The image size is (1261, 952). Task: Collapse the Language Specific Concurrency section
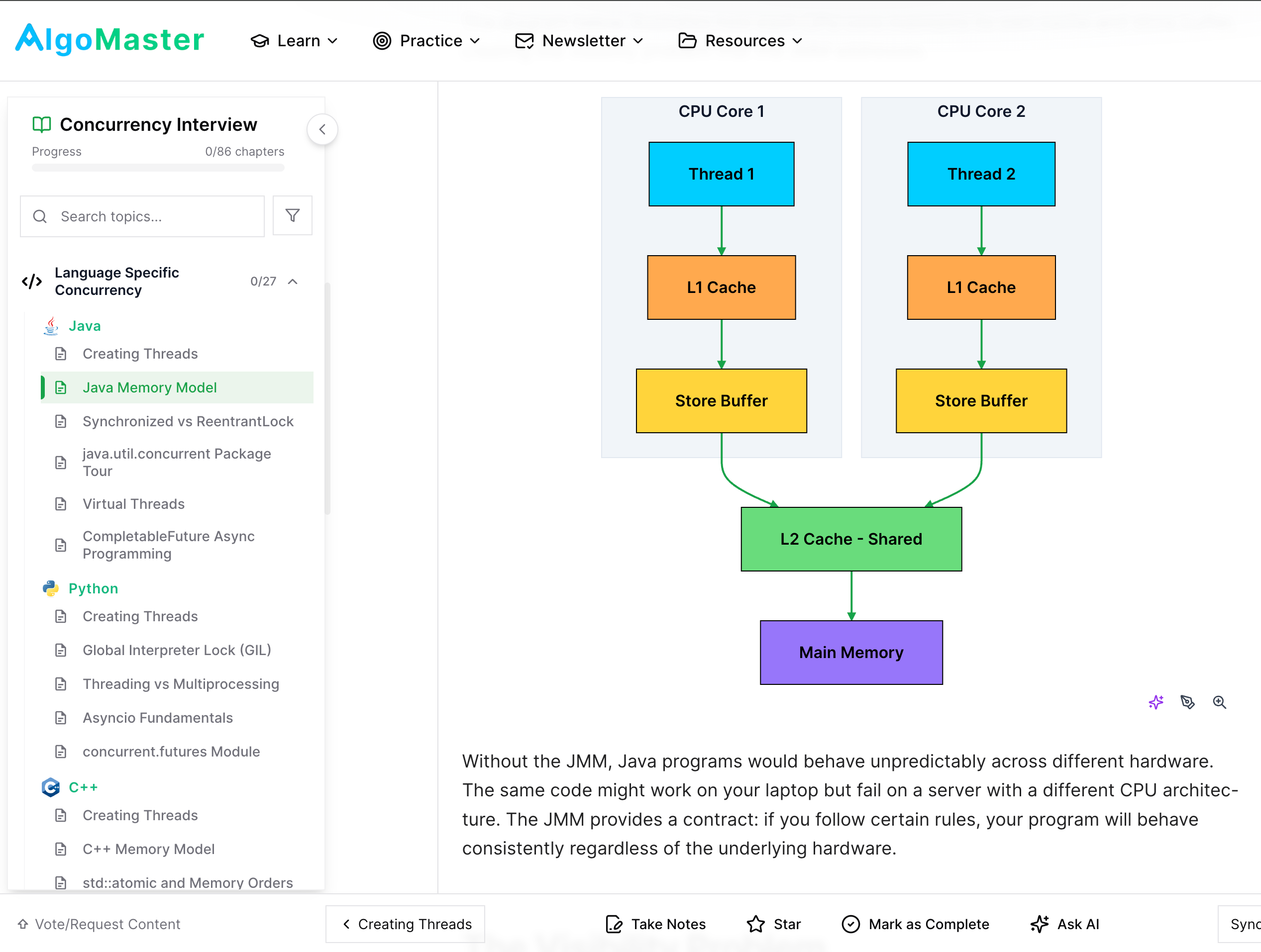coord(293,282)
